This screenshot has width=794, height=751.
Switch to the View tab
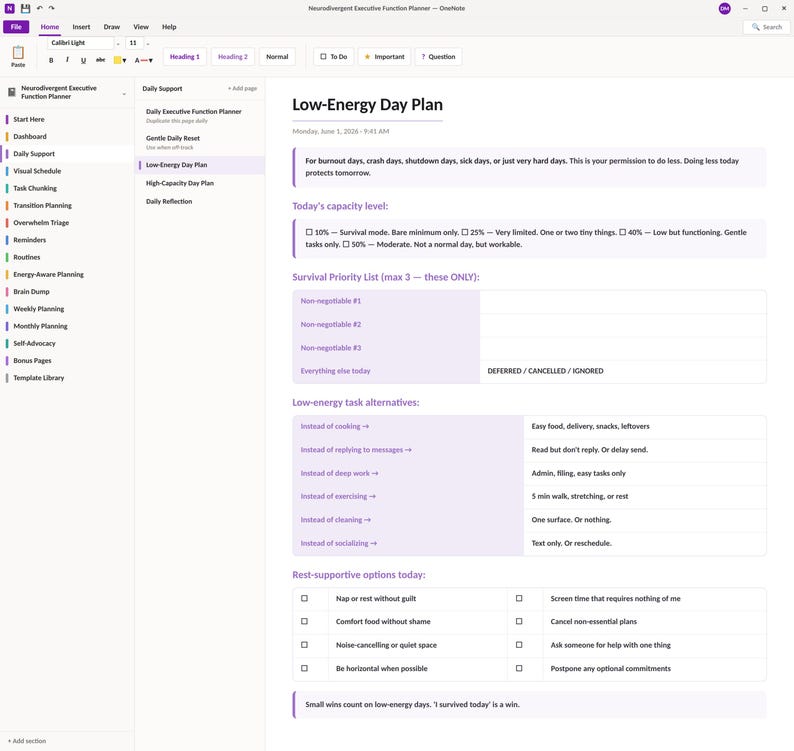[141, 27]
